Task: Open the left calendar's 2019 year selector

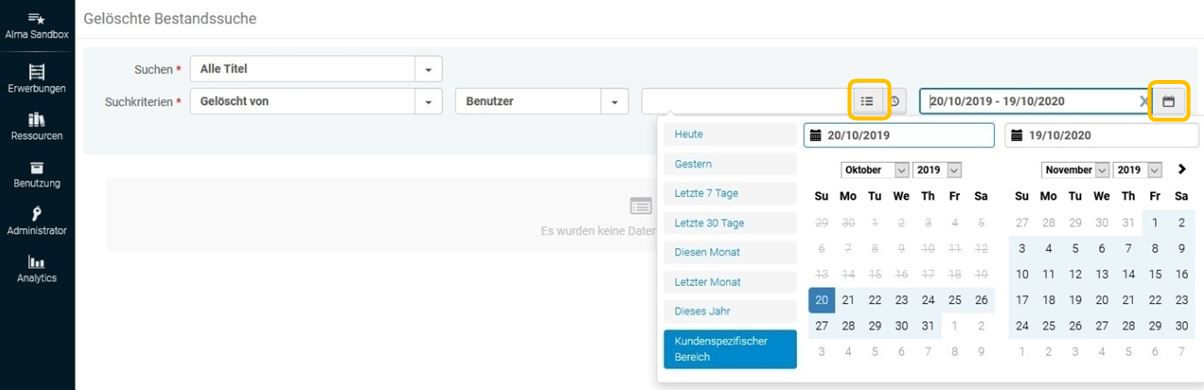Action: [x=938, y=170]
